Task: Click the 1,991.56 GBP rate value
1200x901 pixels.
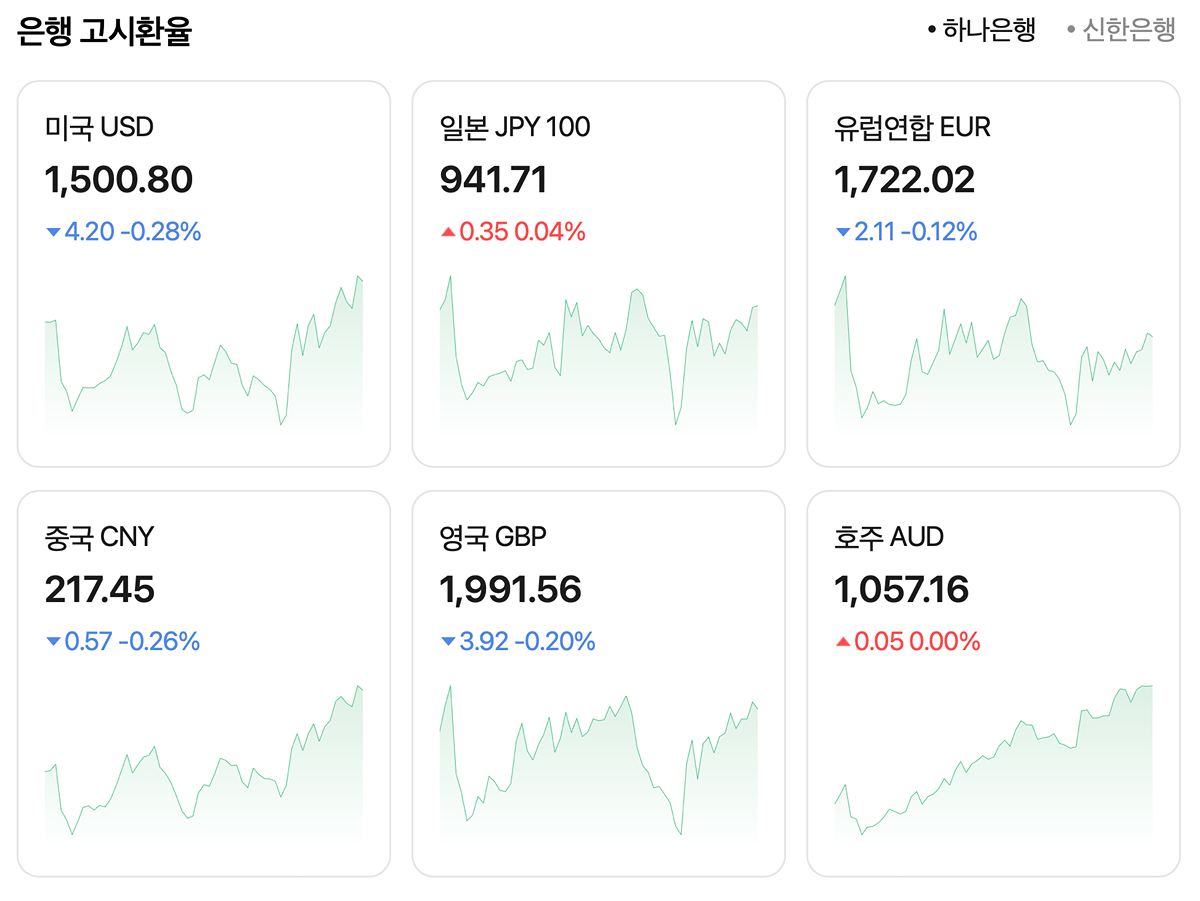Action: pos(510,590)
